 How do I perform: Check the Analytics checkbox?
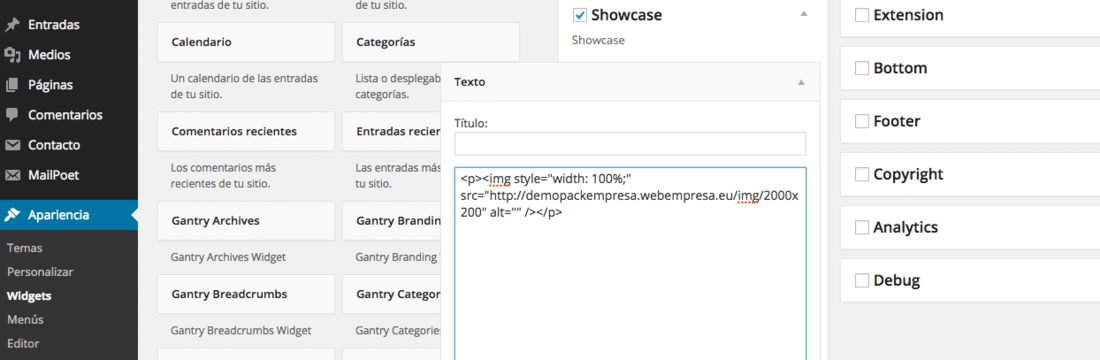[x=861, y=227]
